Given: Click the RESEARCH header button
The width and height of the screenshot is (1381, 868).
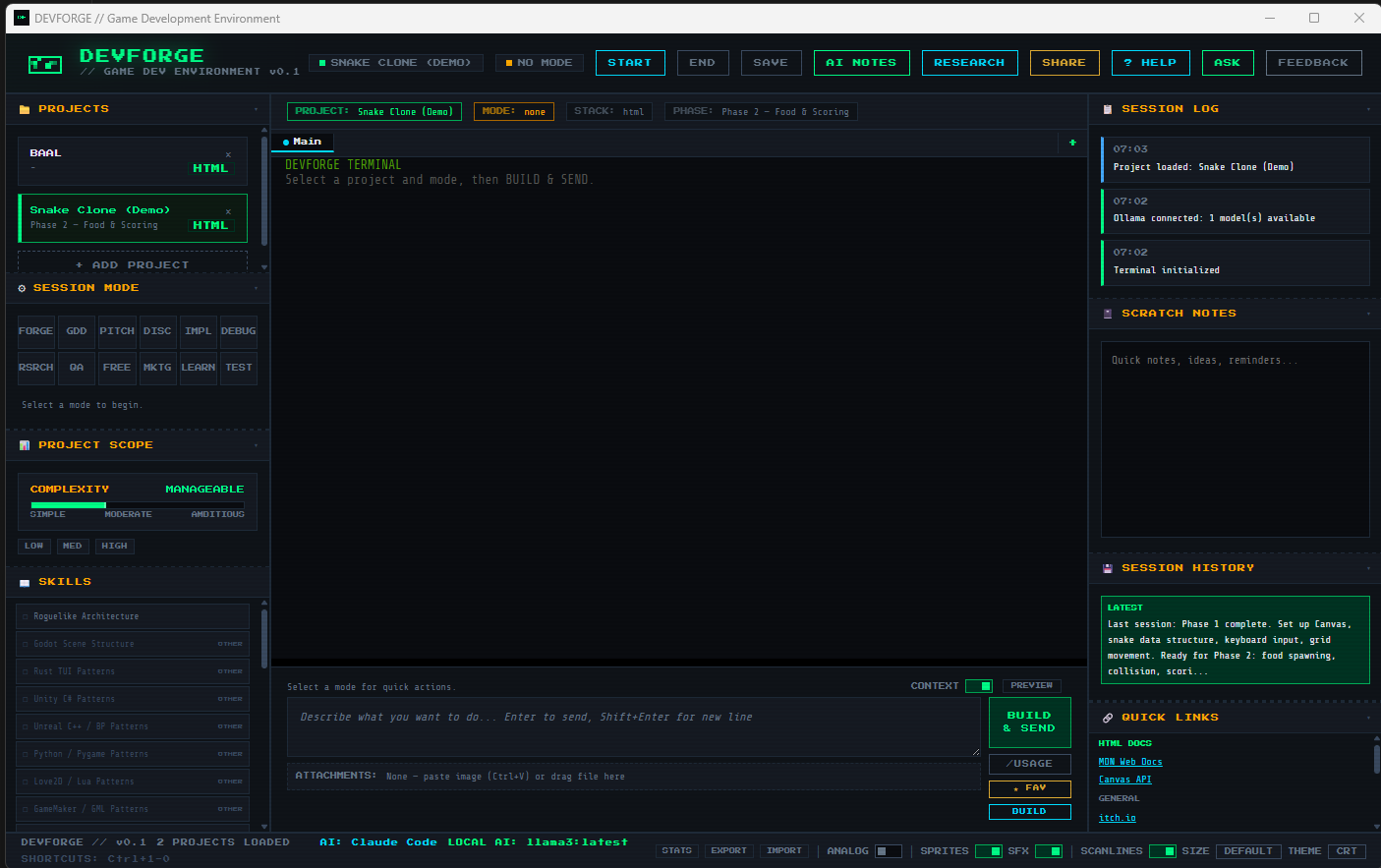Looking at the screenshot, I should tap(969, 63).
